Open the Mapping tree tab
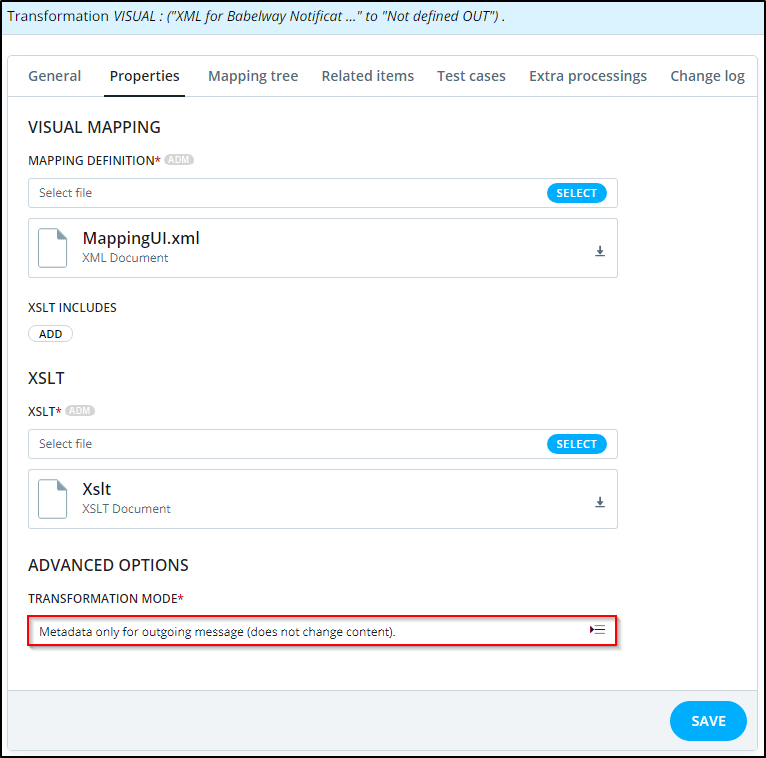The width and height of the screenshot is (766, 758). pos(253,76)
